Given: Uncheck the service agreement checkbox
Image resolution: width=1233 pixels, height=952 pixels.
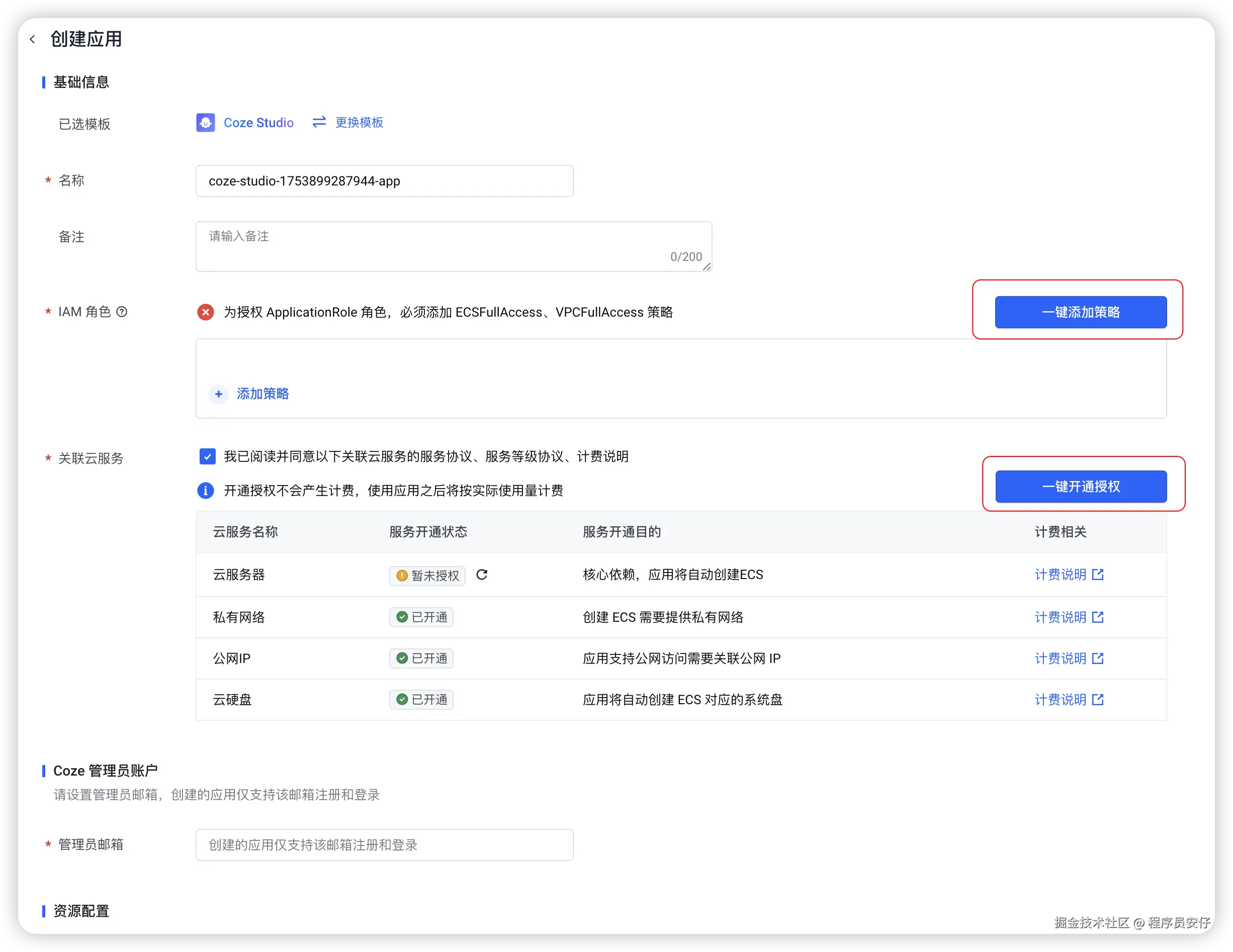Looking at the screenshot, I should (207, 456).
